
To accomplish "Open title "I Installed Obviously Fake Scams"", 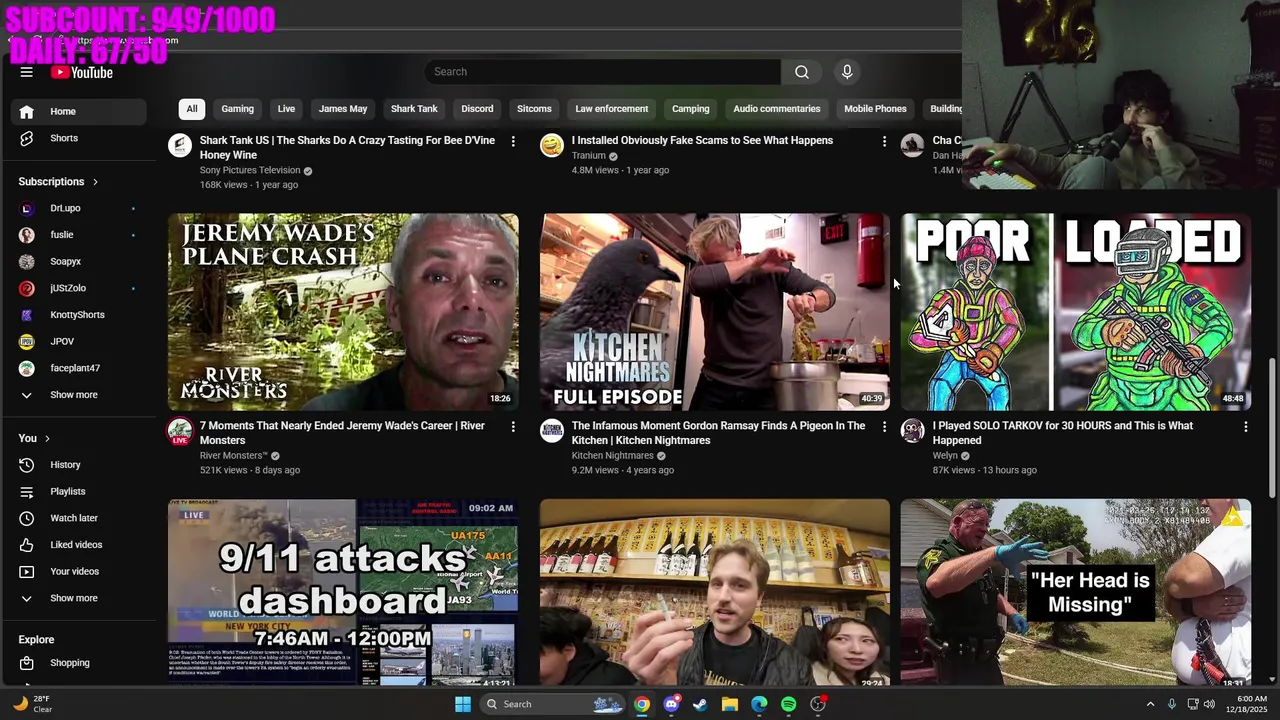I will 702,141.
